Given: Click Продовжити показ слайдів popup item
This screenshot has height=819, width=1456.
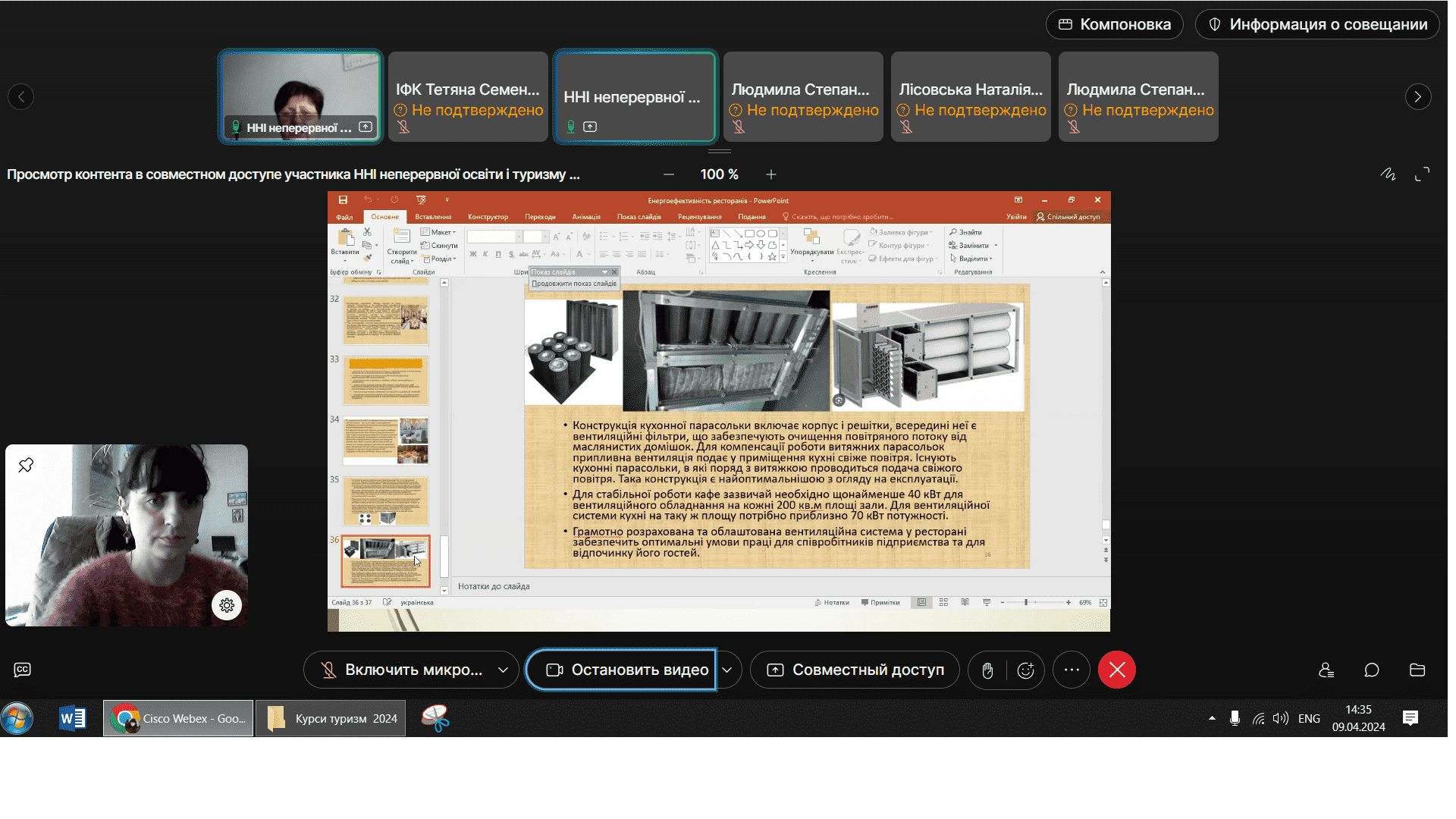Looking at the screenshot, I should (574, 284).
